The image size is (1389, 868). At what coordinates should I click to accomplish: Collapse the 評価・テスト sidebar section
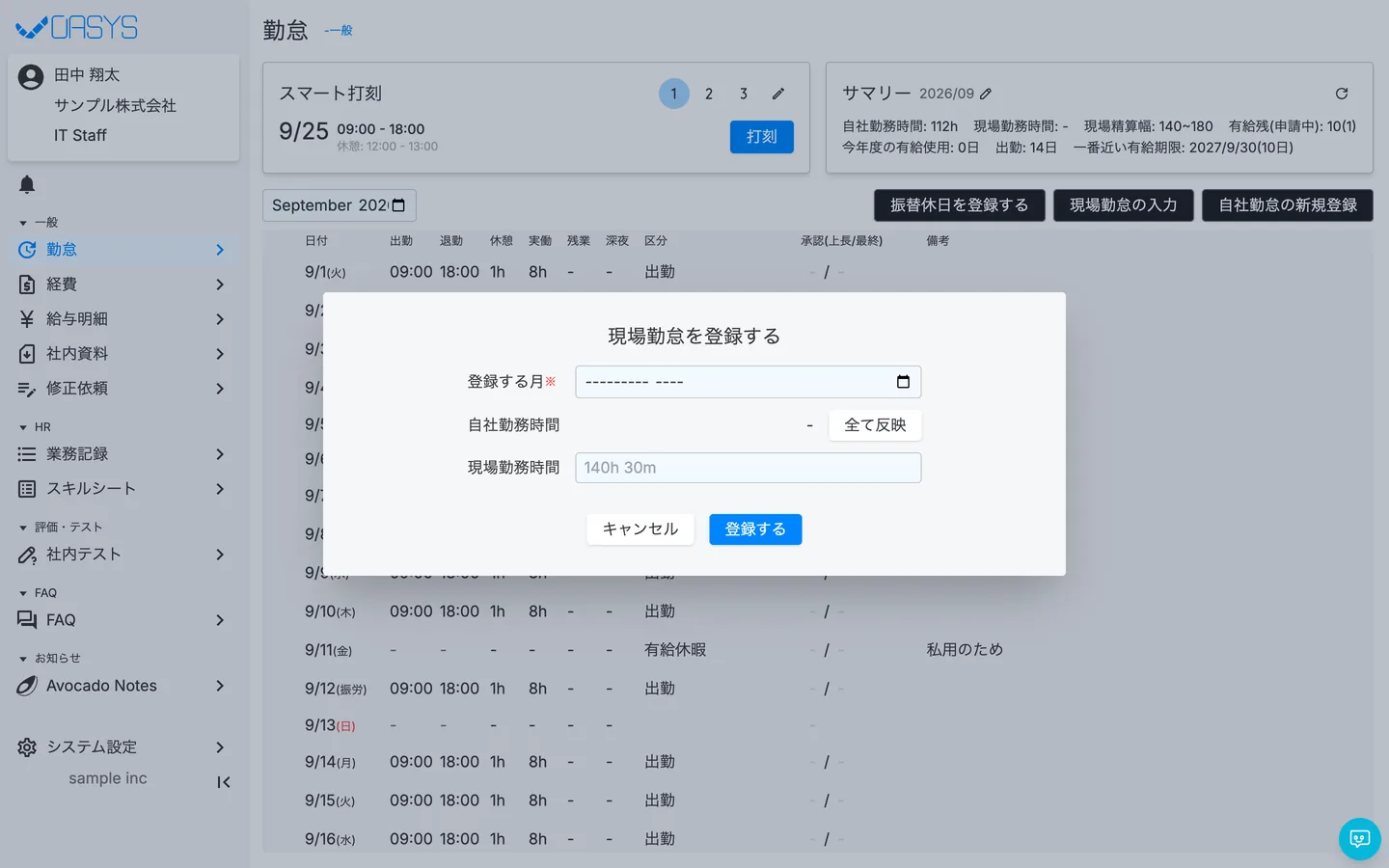tap(60, 528)
